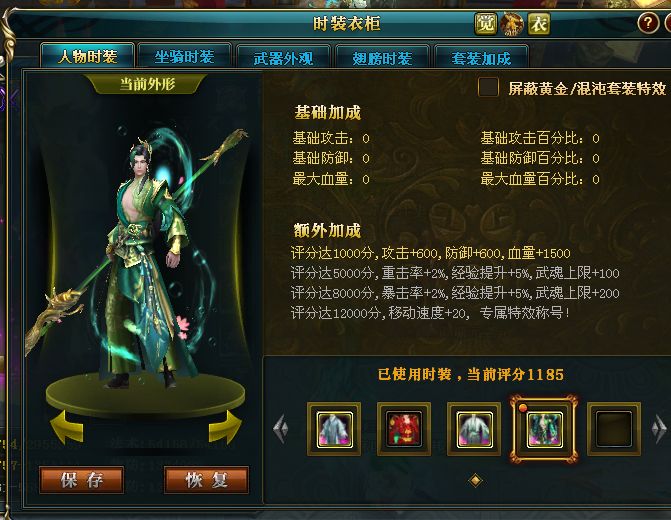Click the 保存 button

coord(81,480)
